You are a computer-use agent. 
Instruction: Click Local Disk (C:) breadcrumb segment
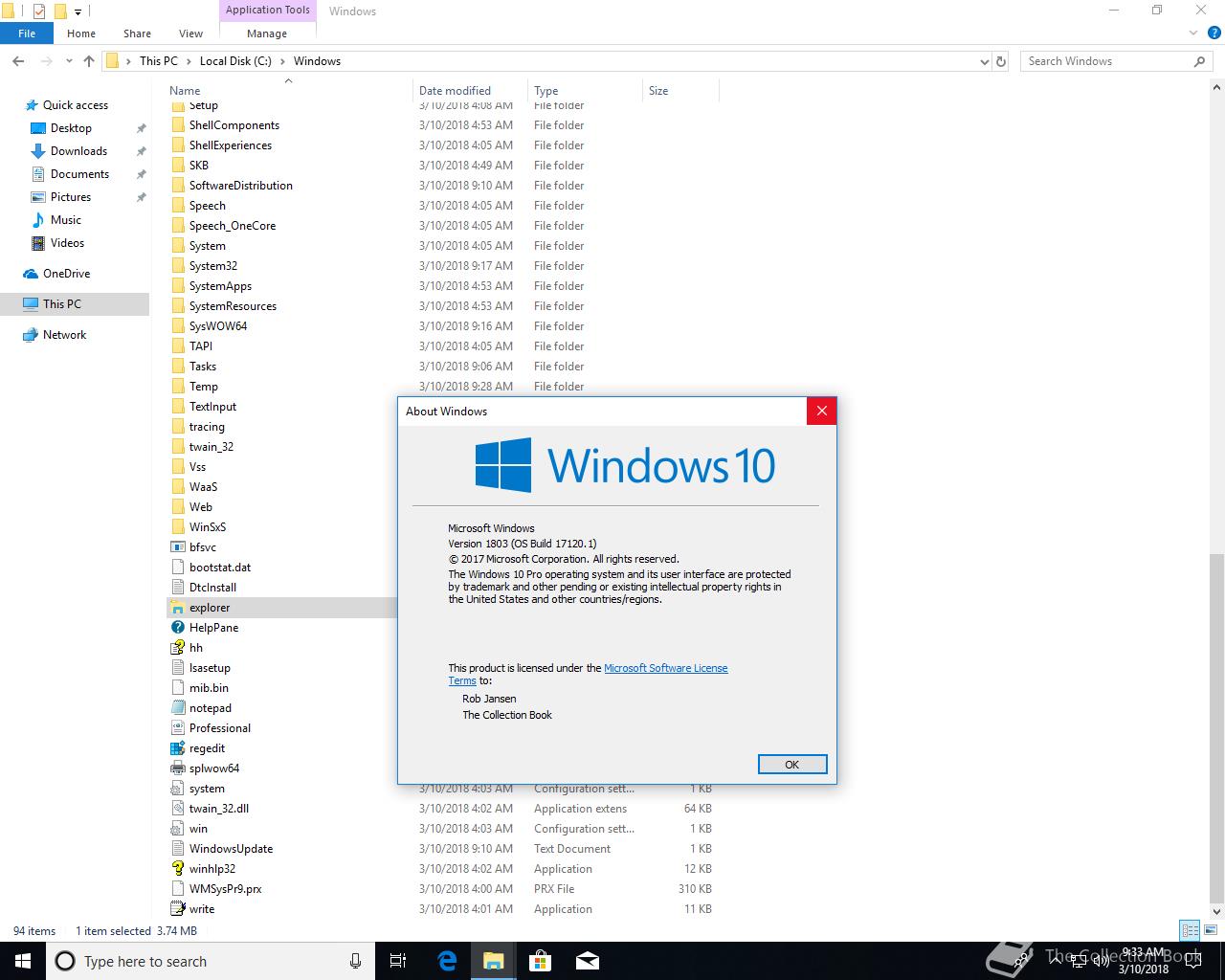(235, 61)
